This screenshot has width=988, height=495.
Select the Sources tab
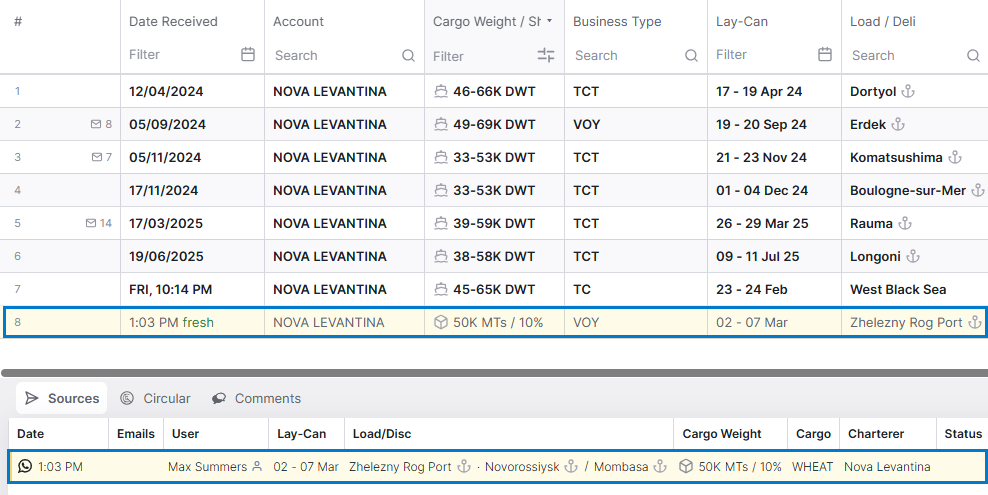click(62, 398)
